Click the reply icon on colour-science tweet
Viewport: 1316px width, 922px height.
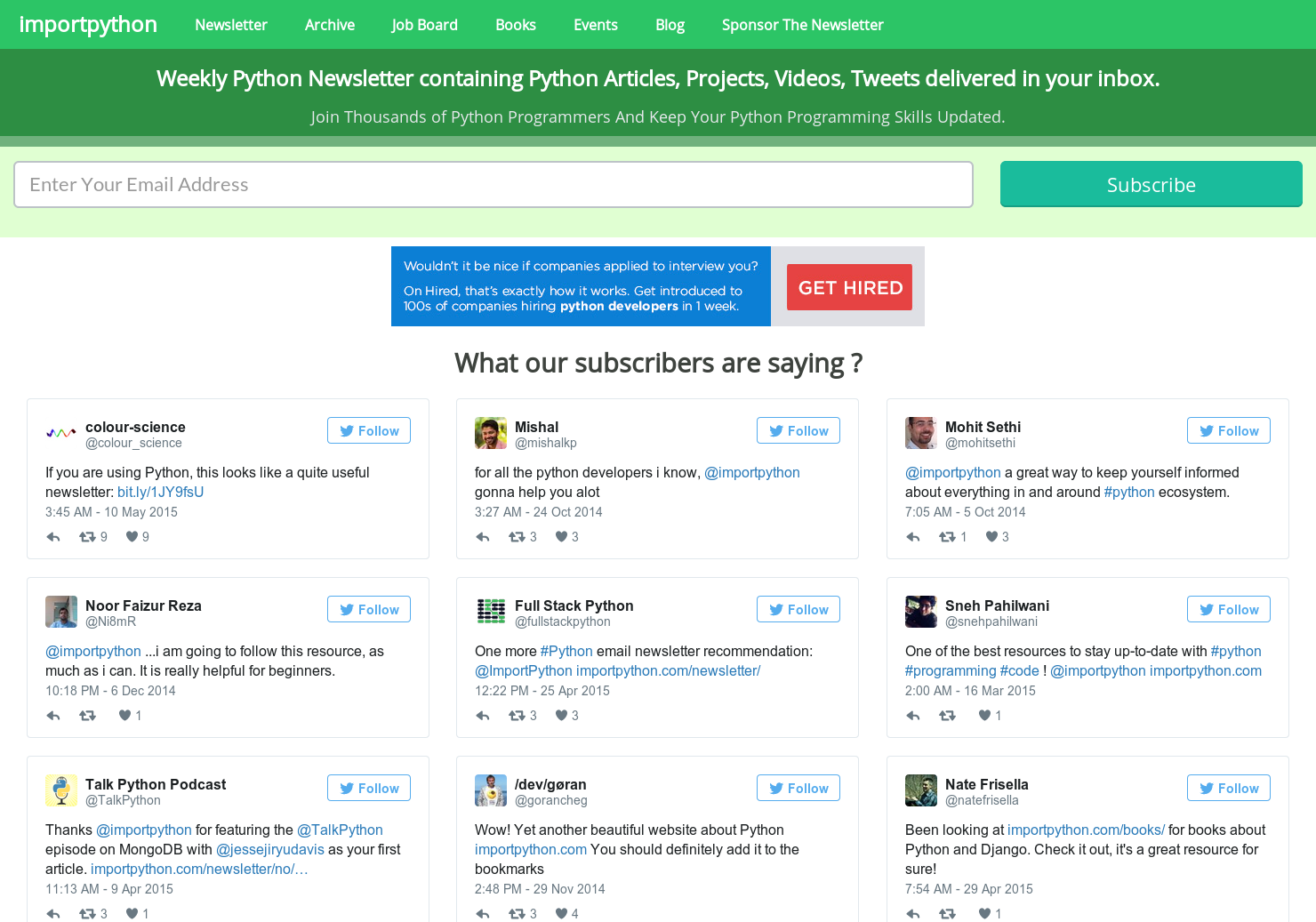pos(52,536)
